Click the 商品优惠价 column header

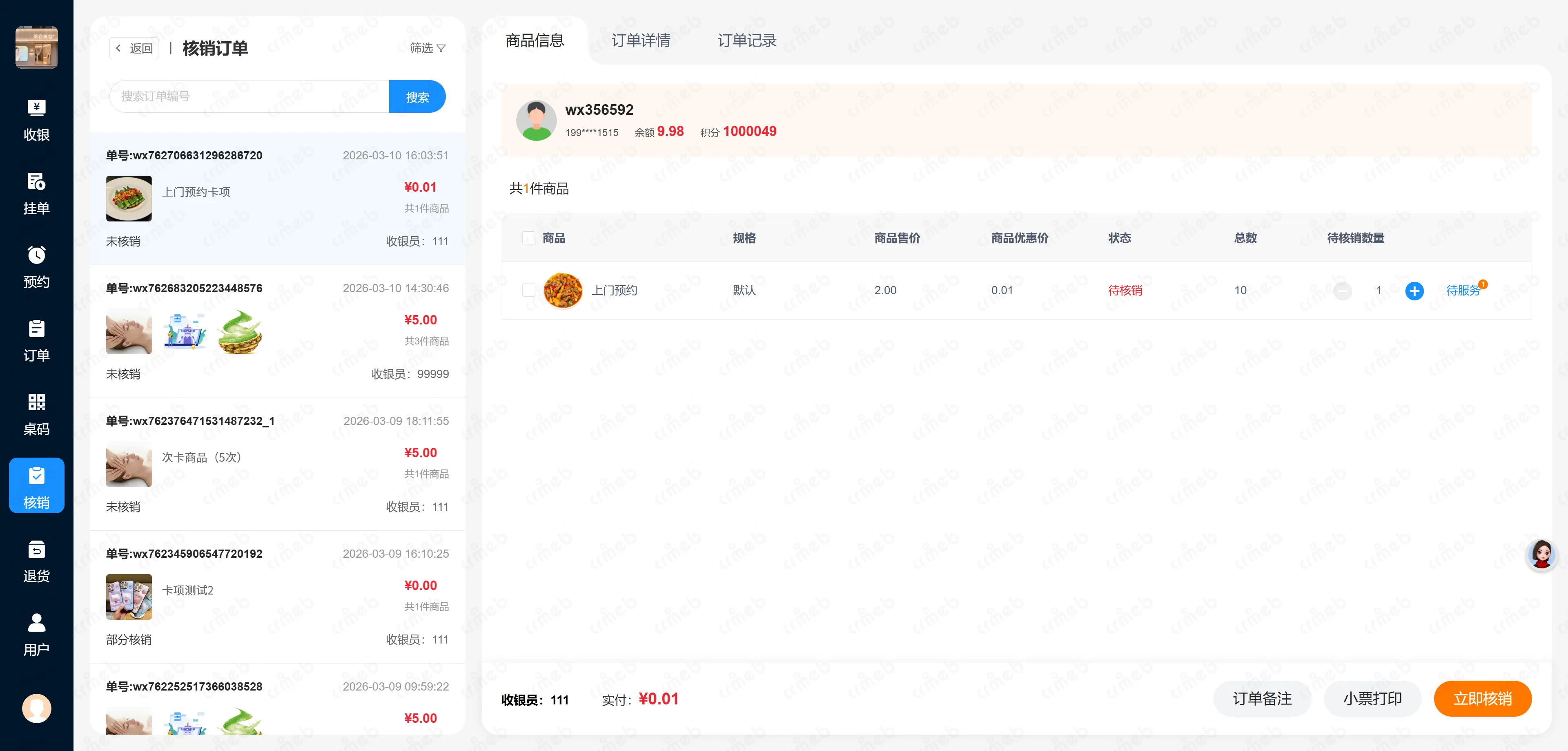click(x=1019, y=238)
